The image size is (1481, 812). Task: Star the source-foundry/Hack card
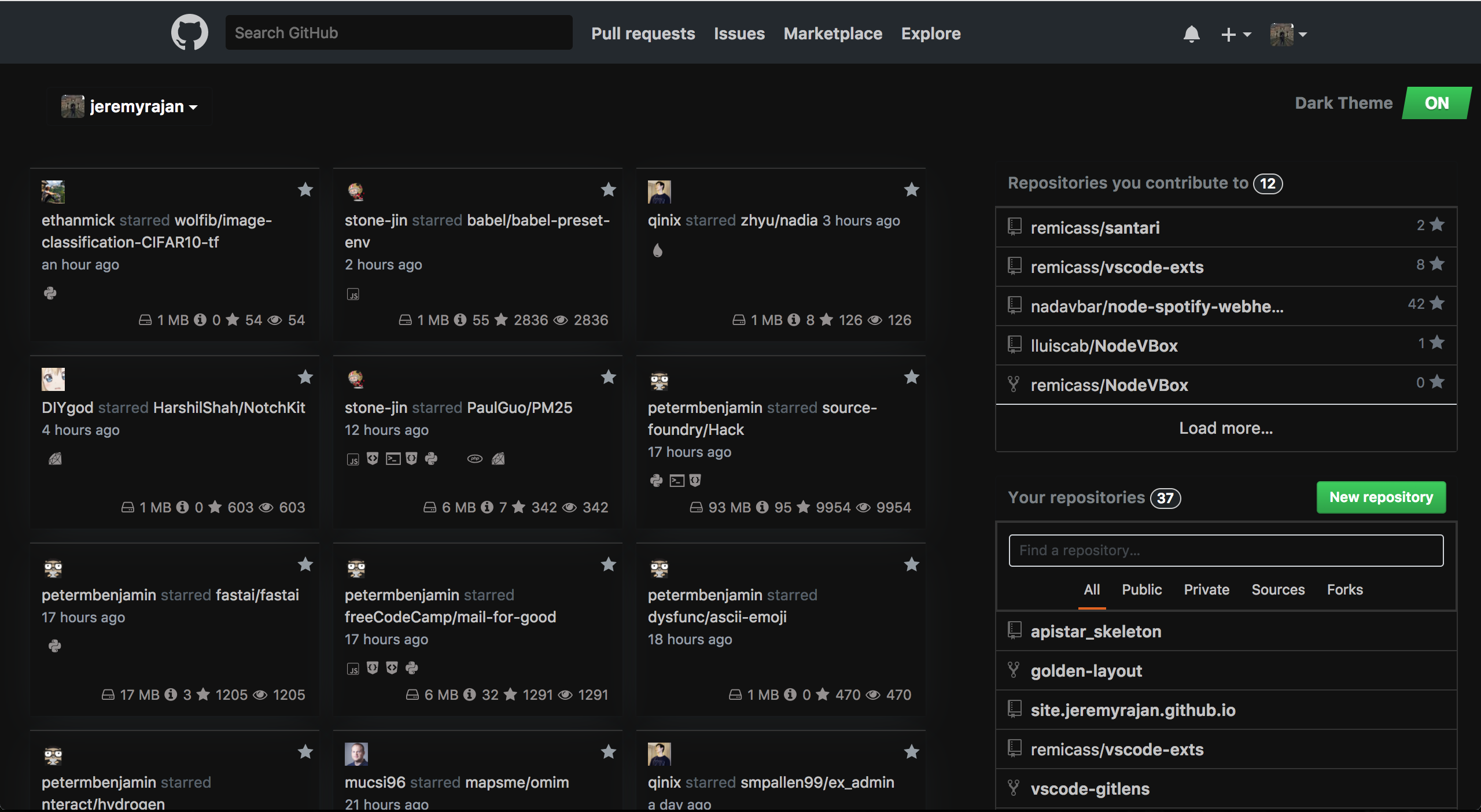[911, 377]
